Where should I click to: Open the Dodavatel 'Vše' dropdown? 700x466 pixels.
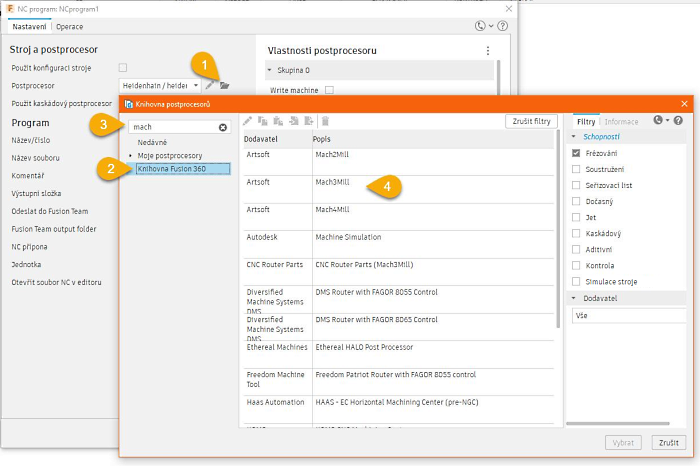(x=629, y=316)
